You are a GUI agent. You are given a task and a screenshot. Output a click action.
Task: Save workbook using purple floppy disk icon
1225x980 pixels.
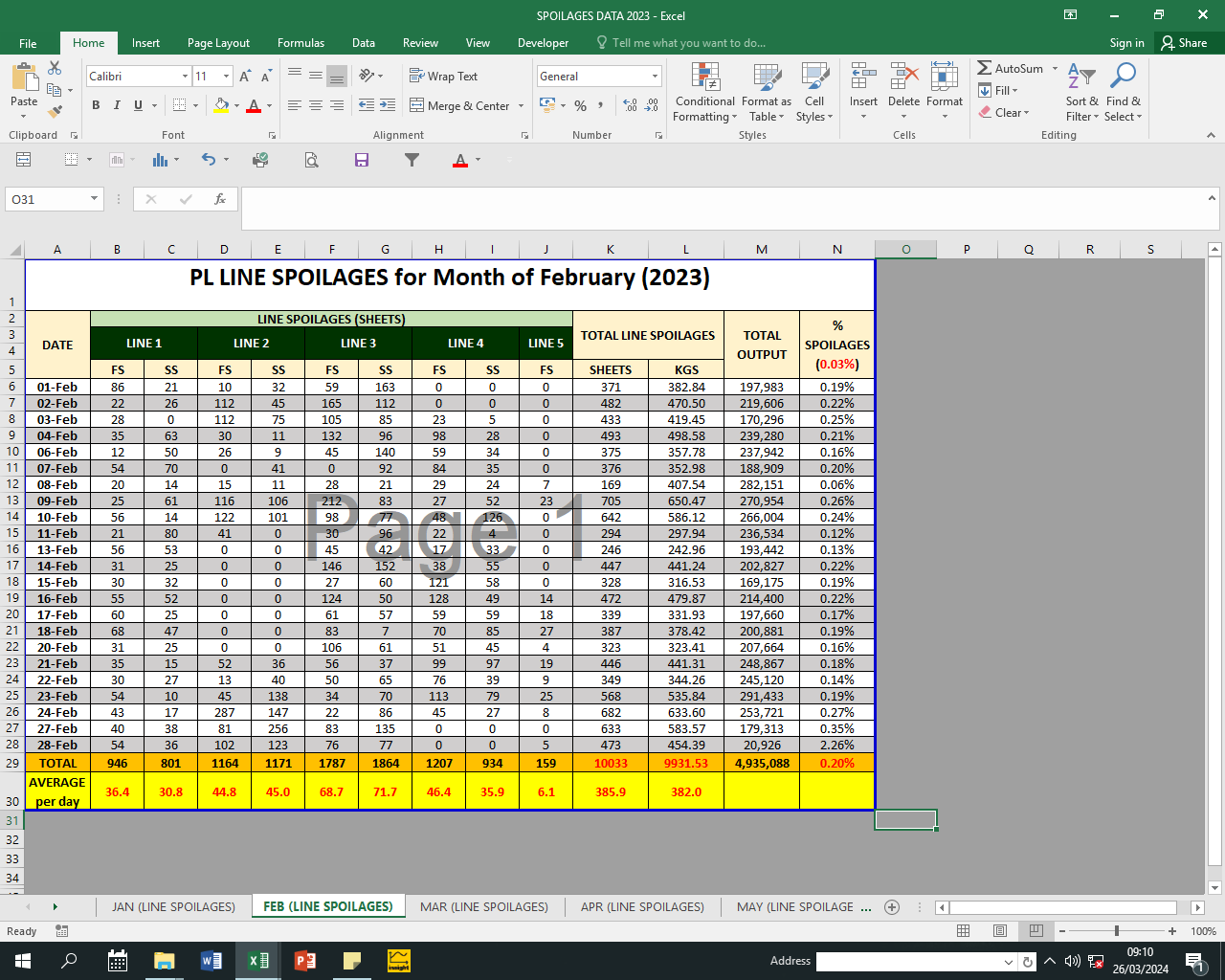pos(362,160)
